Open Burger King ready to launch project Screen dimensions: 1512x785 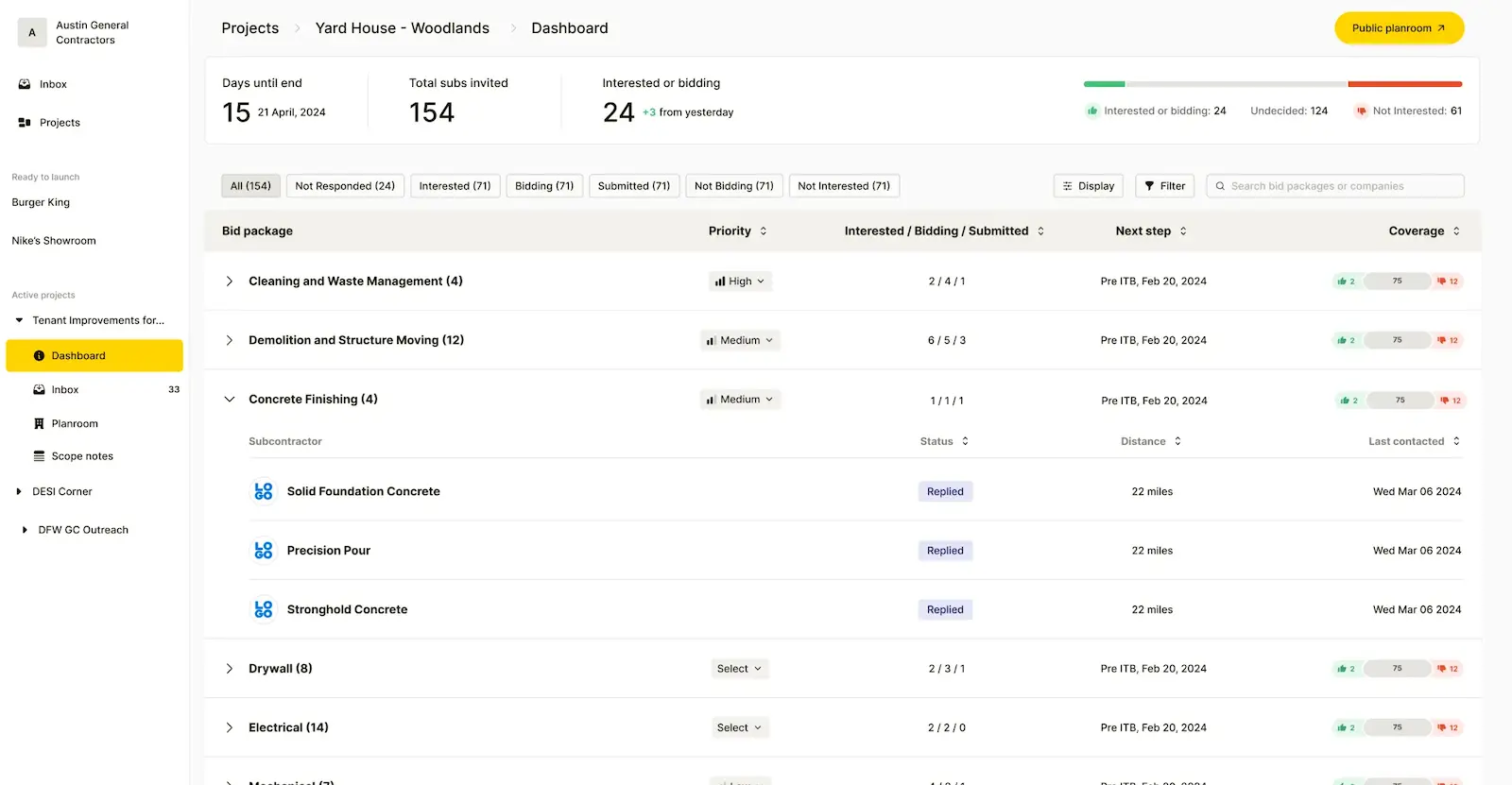point(41,202)
